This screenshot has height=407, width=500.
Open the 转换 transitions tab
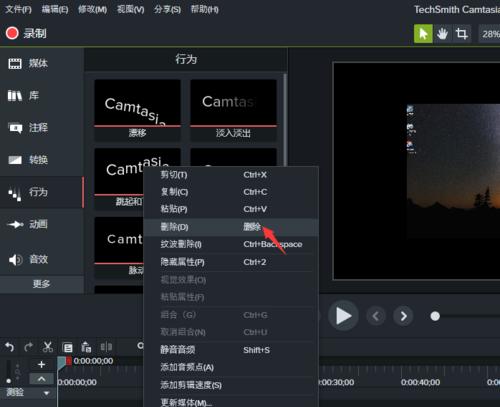(x=41, y=160)
